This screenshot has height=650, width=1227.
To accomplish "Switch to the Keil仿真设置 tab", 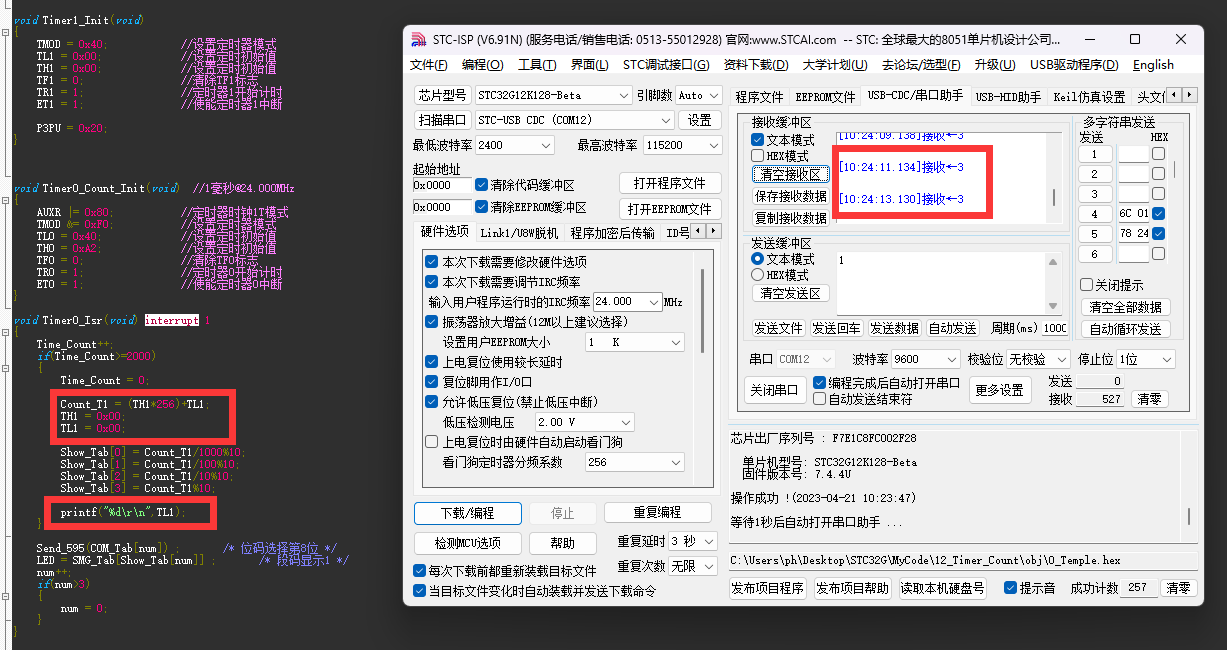I will [x=1089, y=97].
